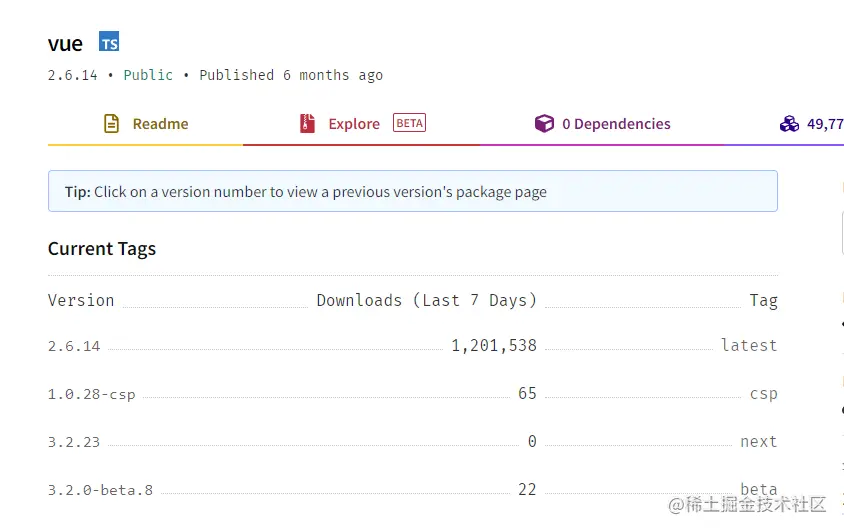Click Downloads (Last 7 Days) header
This screenshot has height=532, width=844.
(x=427, y=300)
